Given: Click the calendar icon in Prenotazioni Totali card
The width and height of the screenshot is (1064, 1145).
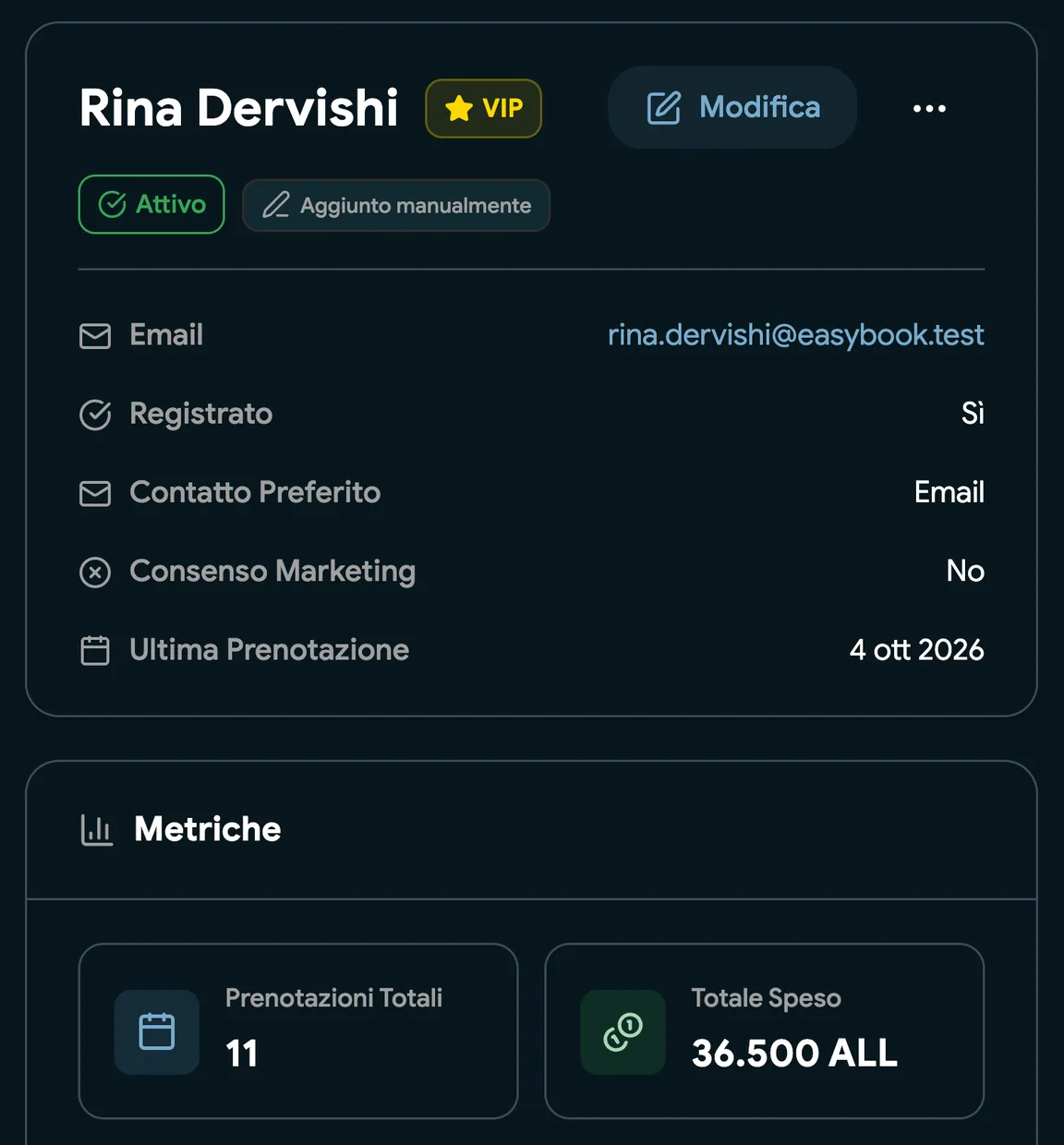Looking at the screenshot, I should 157,1031.
